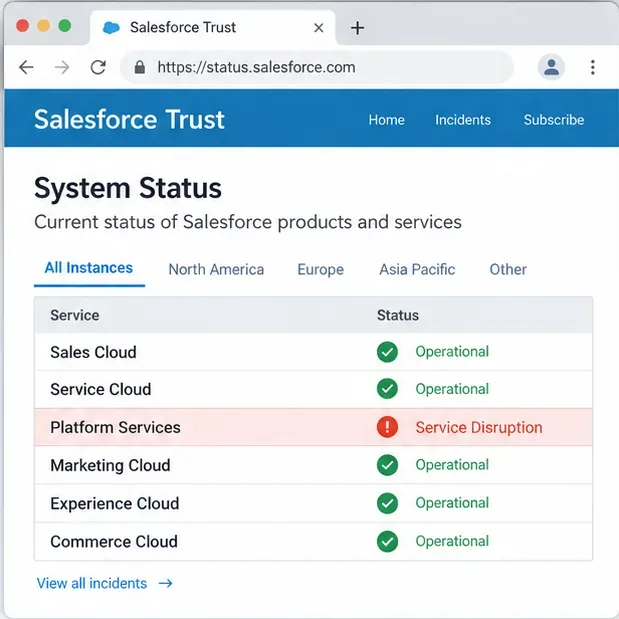
Task: Click the Salesforce cloud favicon
Action: pos(111,28)
